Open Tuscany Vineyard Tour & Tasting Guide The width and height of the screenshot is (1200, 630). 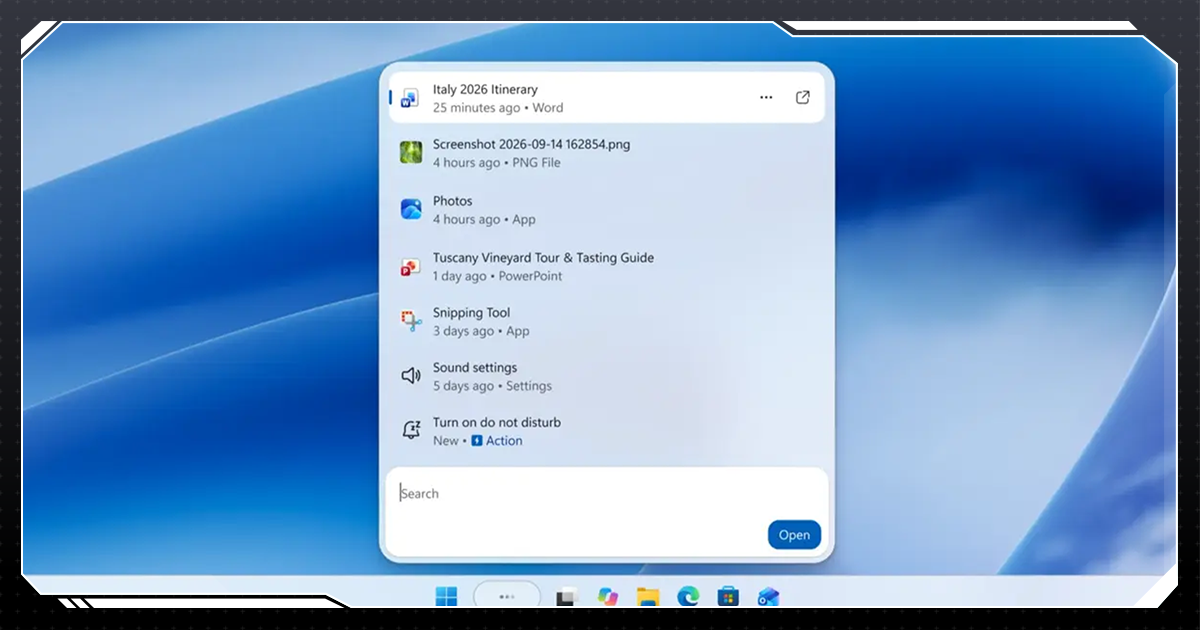[x=606, y=267]
